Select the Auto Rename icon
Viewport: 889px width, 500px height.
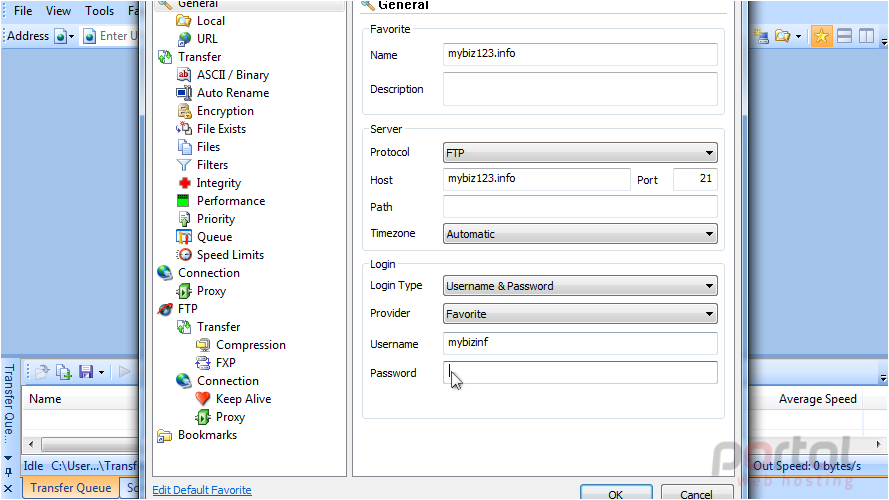184,93
